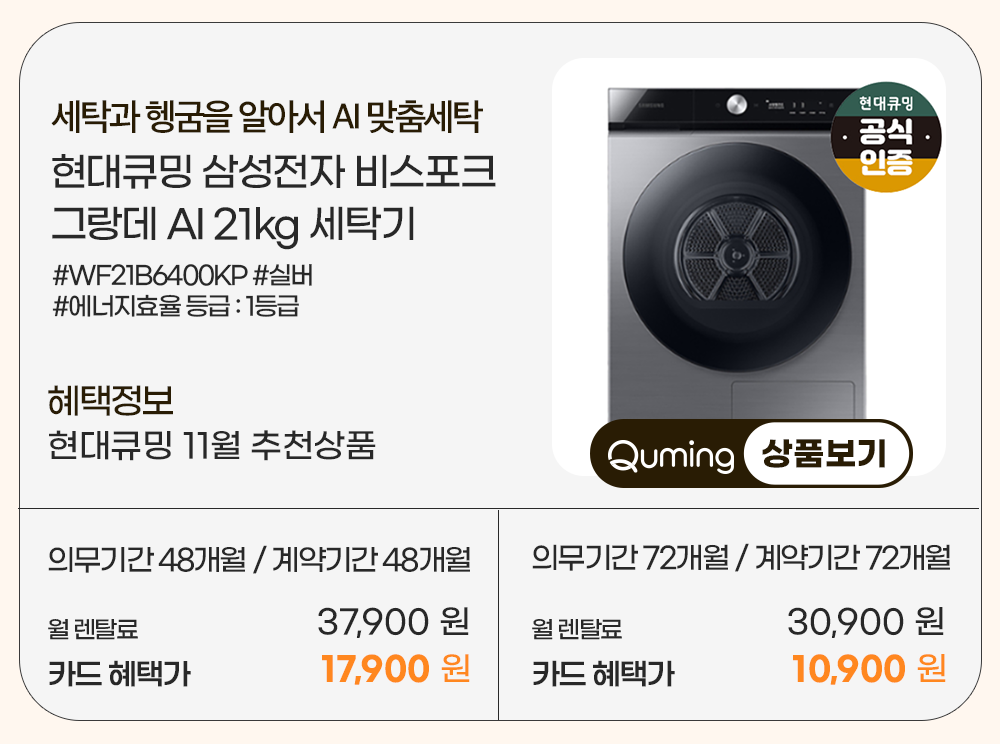Select the product title 비스포크 그랑데 AI text
This screenshot has height=744, width=1000.
click(x=274, y=198)
